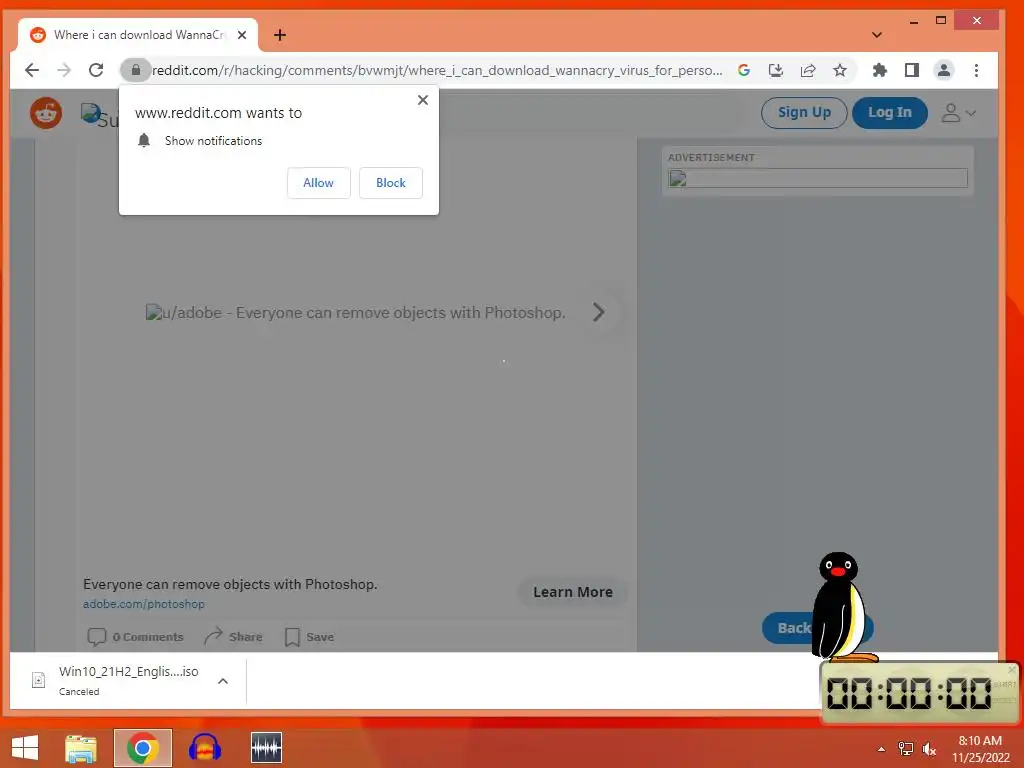Share the Adobe promoted post

coord(233,636)
